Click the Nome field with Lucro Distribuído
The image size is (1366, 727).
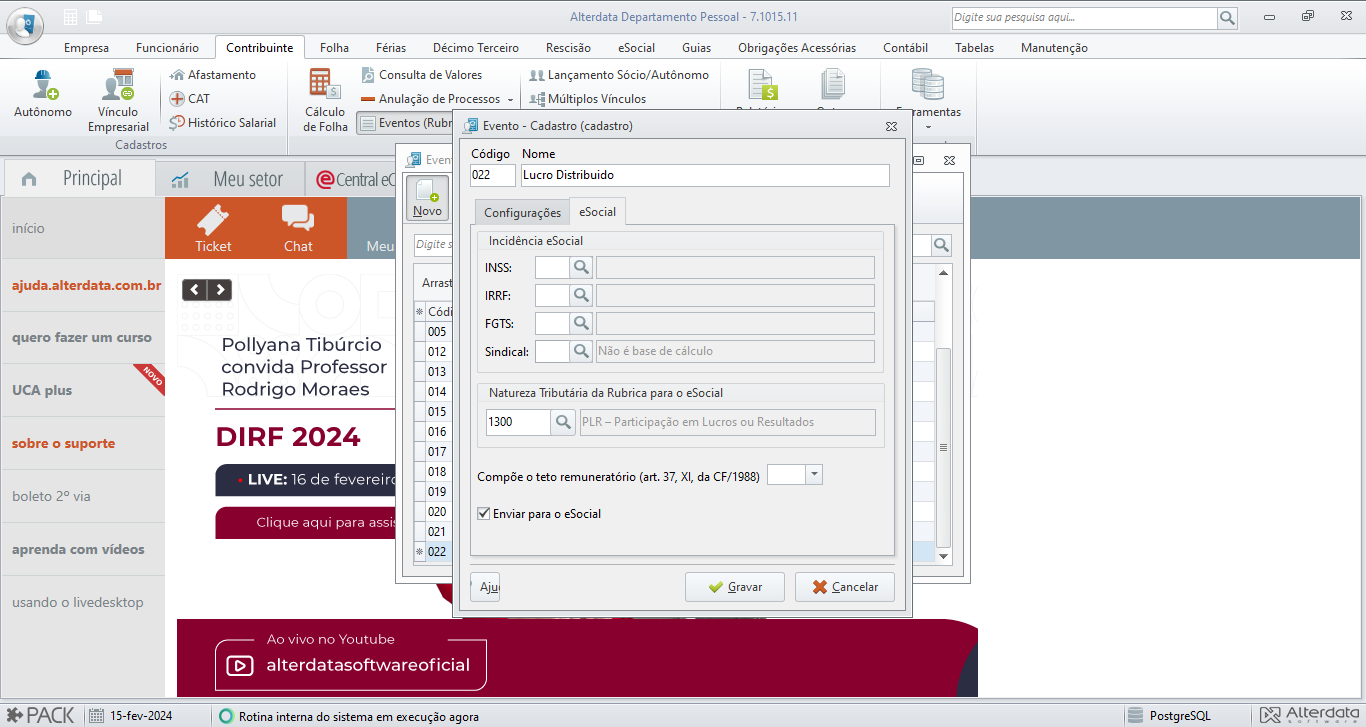[x=705, y=175]
